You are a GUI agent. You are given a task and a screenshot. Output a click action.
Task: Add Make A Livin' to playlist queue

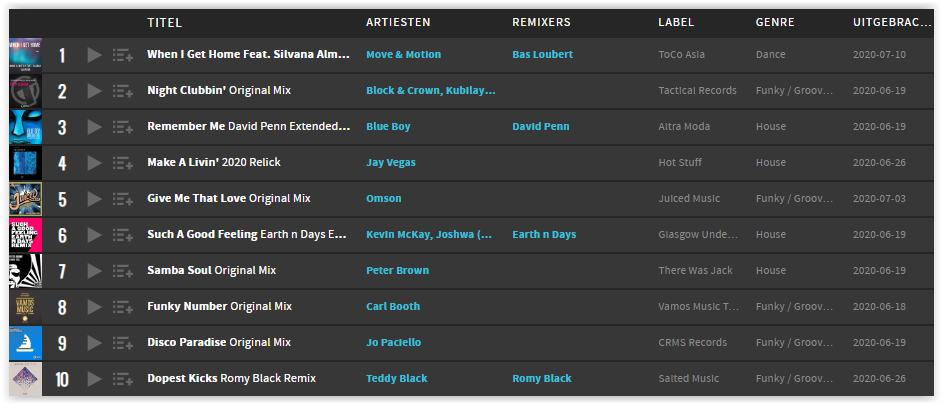tap(123, 164)
